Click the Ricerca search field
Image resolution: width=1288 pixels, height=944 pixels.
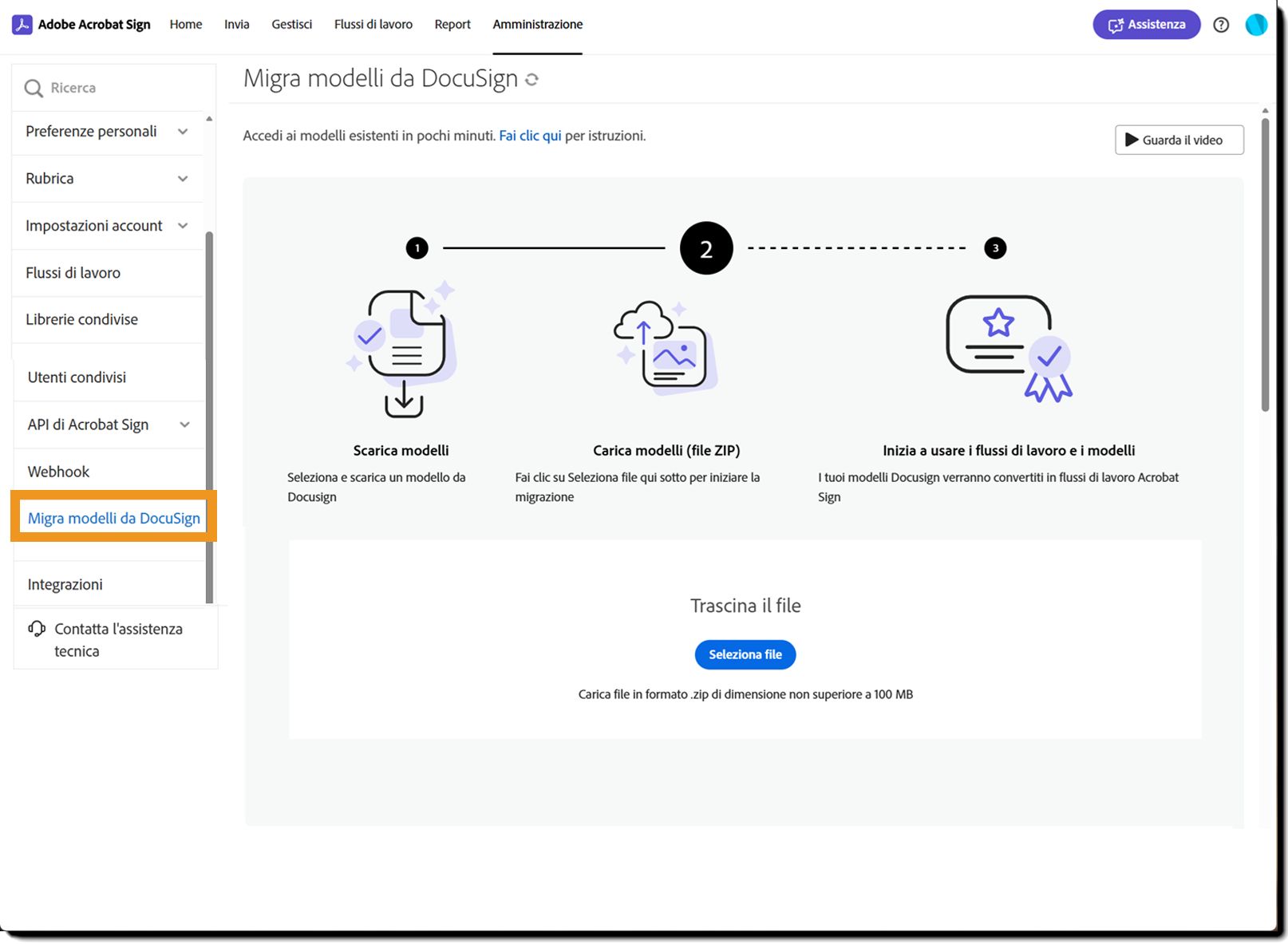coord(114,88)
